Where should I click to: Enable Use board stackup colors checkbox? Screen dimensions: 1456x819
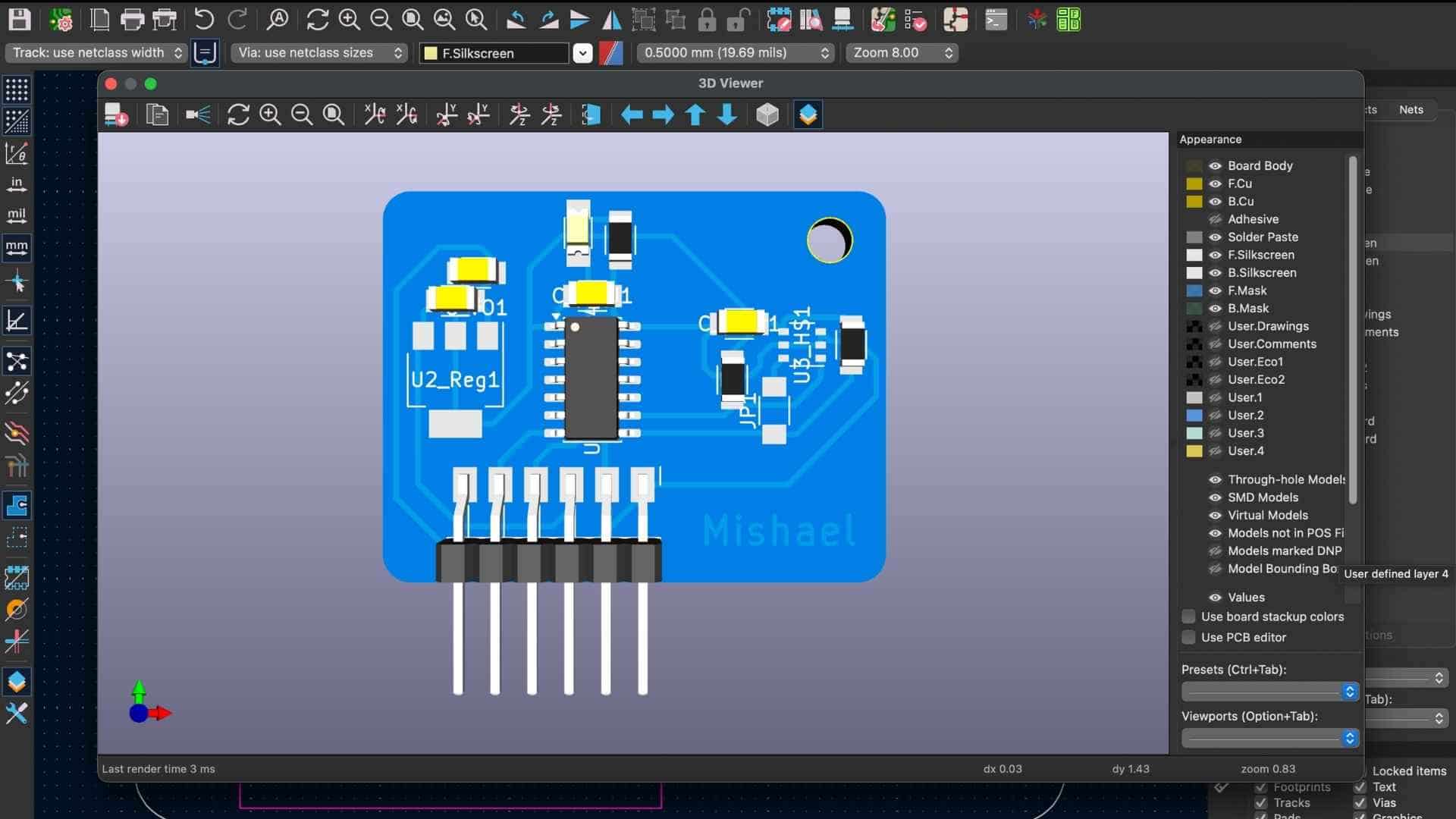pyautogui.click(x=1189, y=617)
